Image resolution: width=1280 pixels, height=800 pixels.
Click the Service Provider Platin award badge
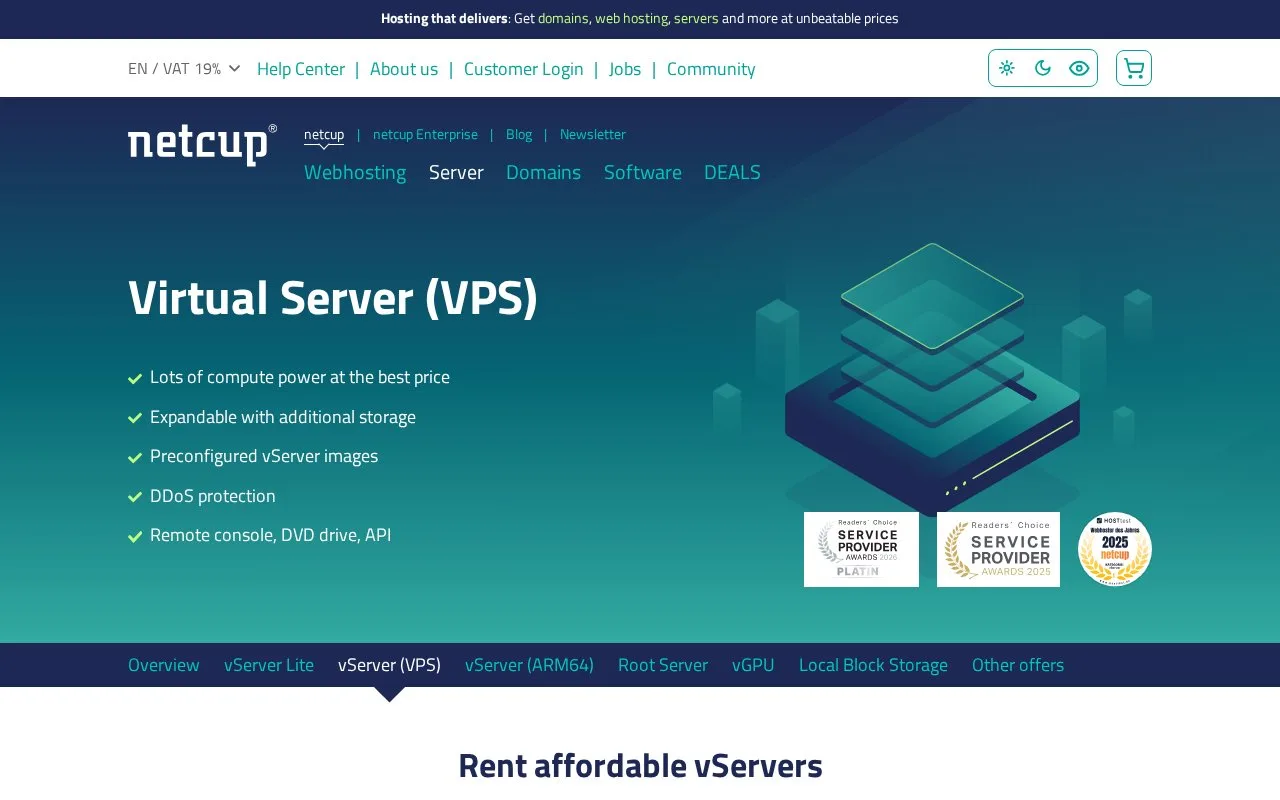tap(861, 549)
